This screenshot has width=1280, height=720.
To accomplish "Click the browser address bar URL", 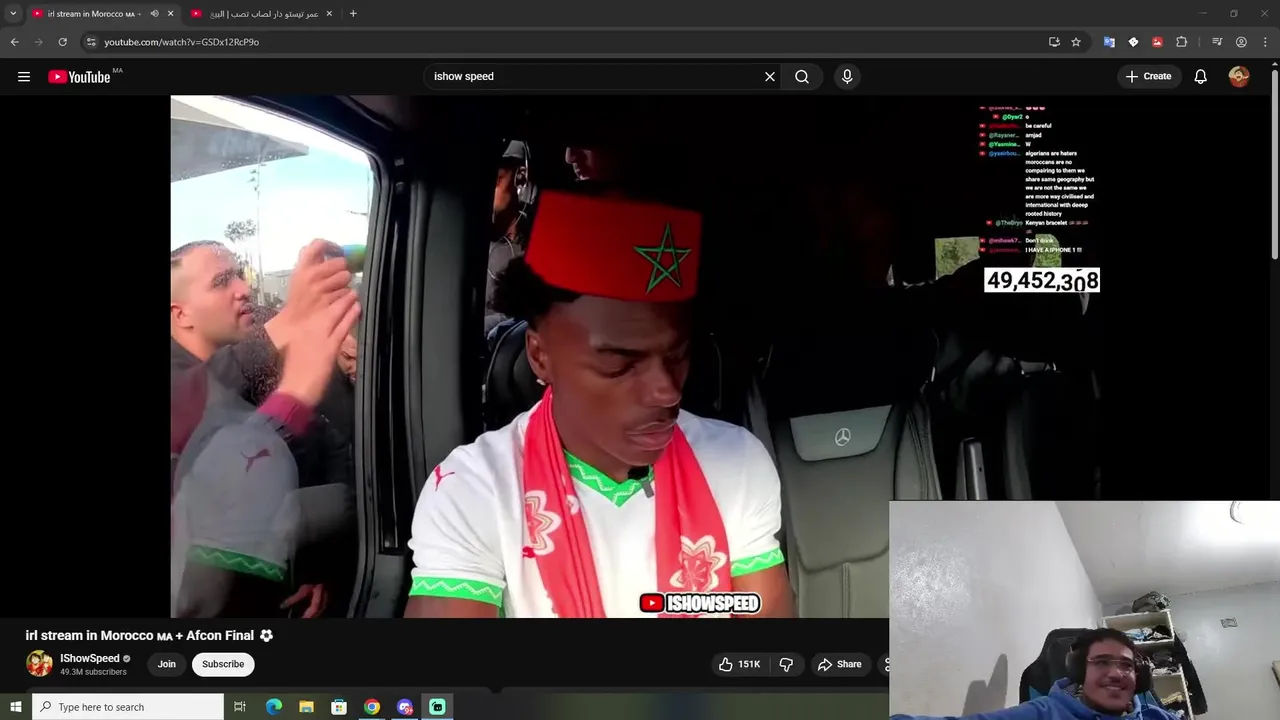I will [181, 42].
